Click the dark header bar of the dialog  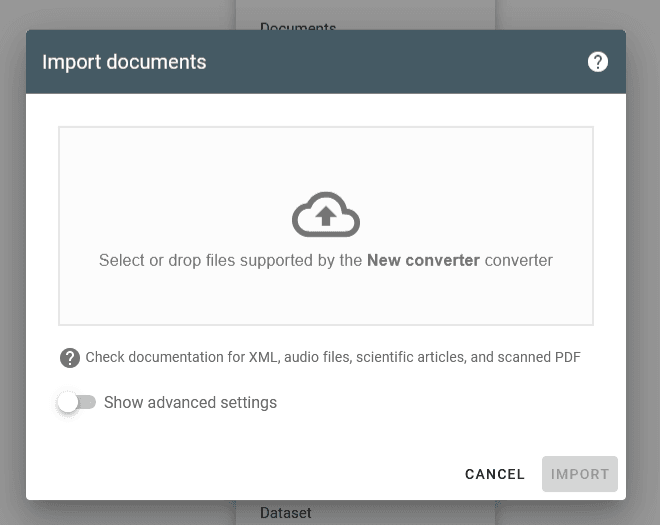point(400,62)
